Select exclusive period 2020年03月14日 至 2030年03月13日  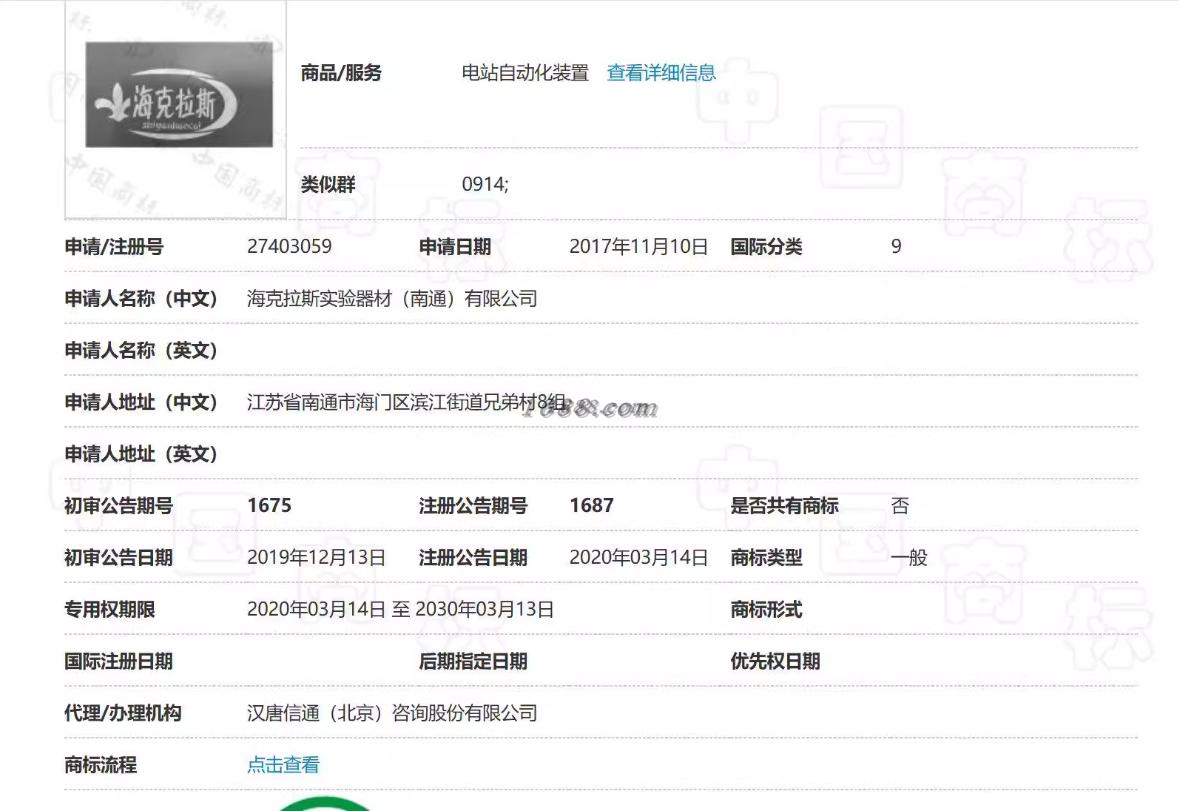pyautogui.click(x=401, y=610)
